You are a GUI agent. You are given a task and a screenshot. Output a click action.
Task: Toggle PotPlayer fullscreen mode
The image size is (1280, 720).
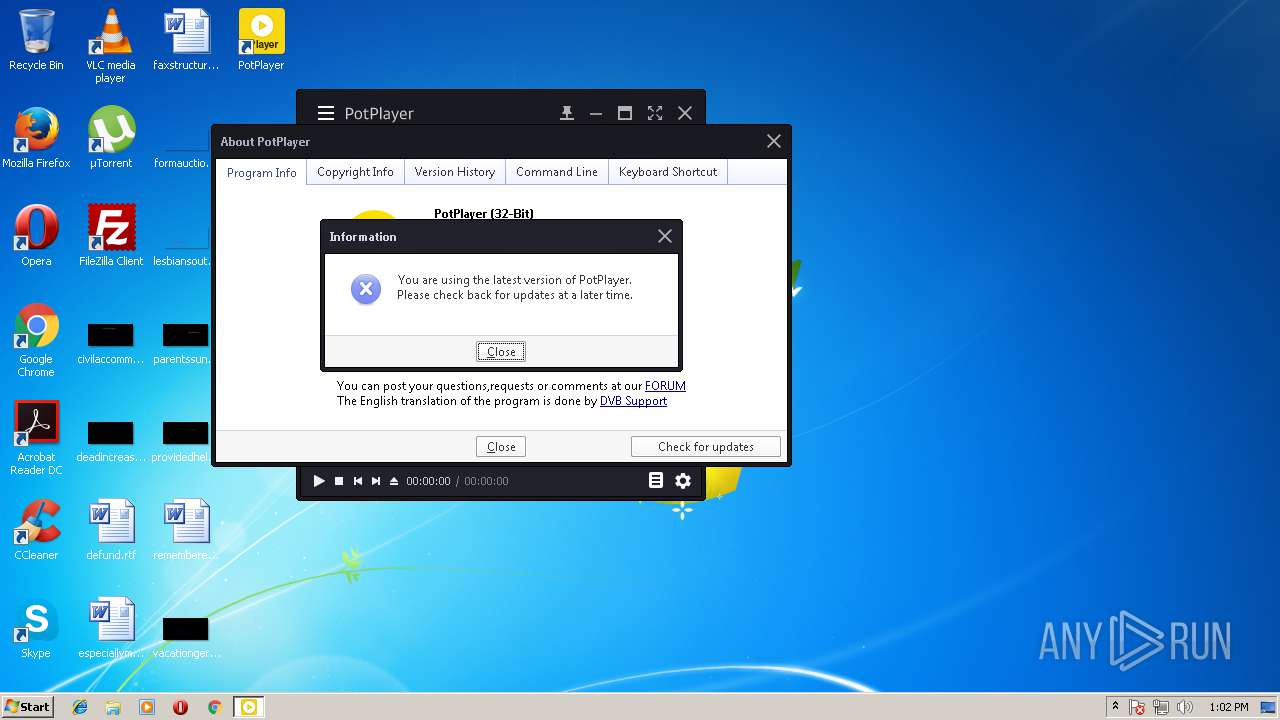655,113
